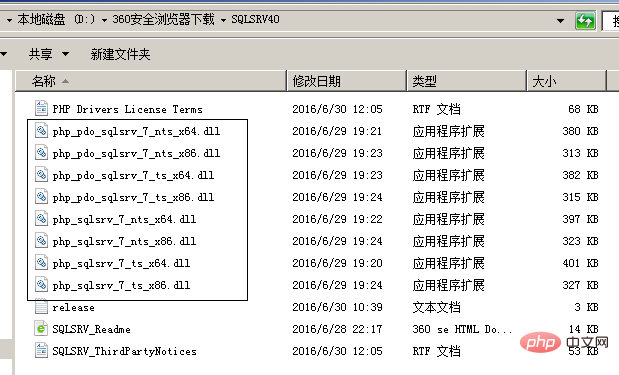Click the date 2016/6/29 19:21
The height and width of the screenshot is (375, 619).
pyautogui.click(x=337, y=131)
